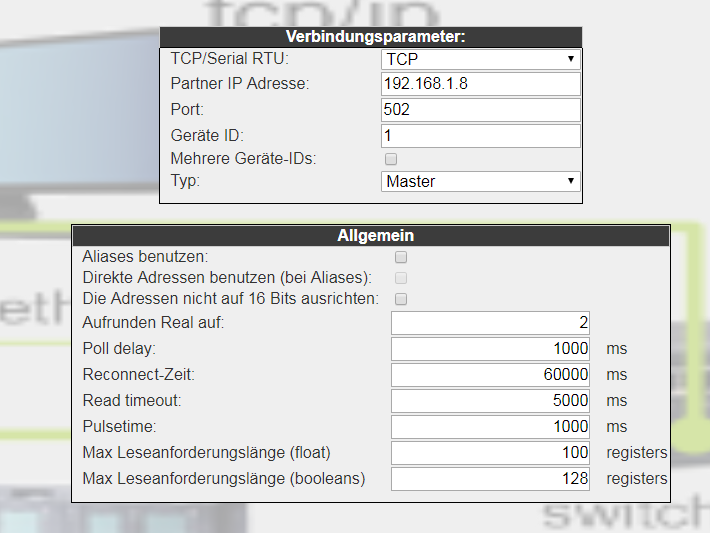Click the 'TCP/Serial RTU:' label
The image size is (710, 533).
[x=230, y=58]
